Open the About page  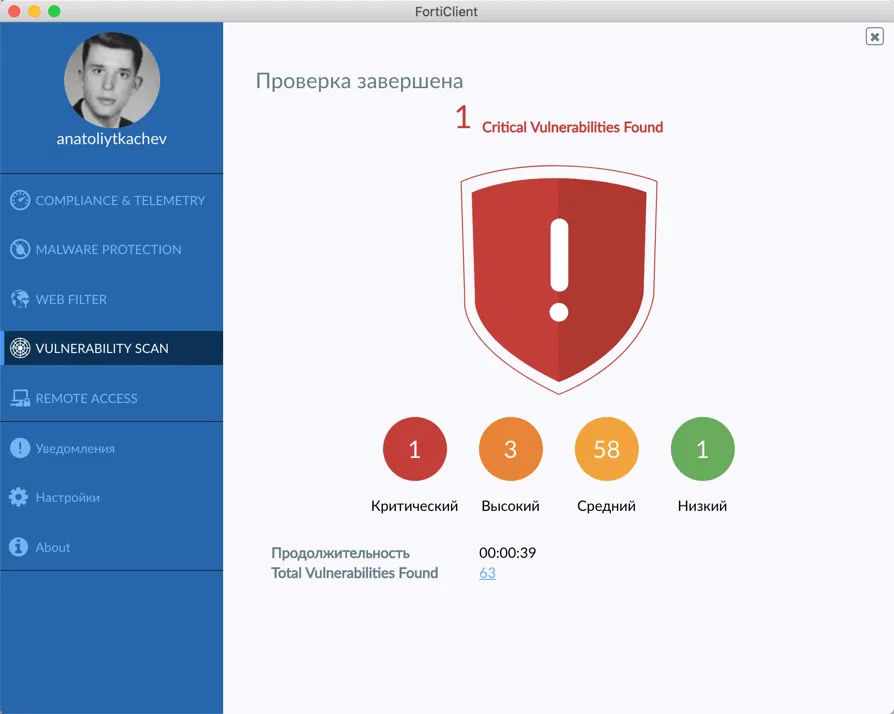tap(111, 547)
